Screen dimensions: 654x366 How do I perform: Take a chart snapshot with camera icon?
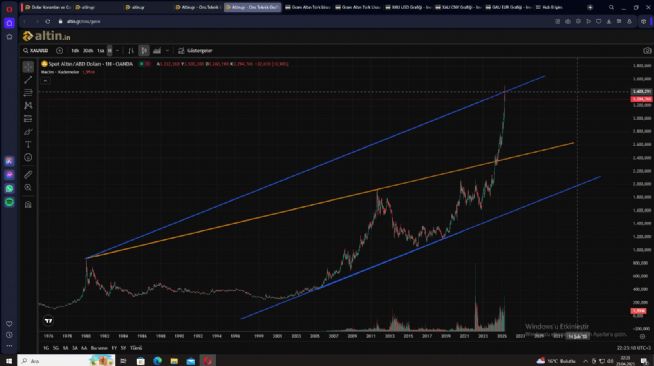coord(647,50)
